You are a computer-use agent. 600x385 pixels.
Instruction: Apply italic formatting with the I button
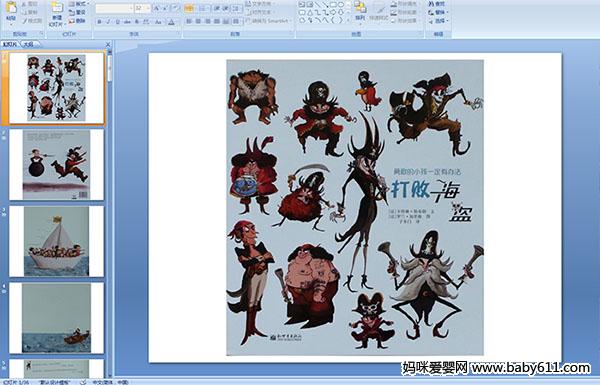coord(108,22)
